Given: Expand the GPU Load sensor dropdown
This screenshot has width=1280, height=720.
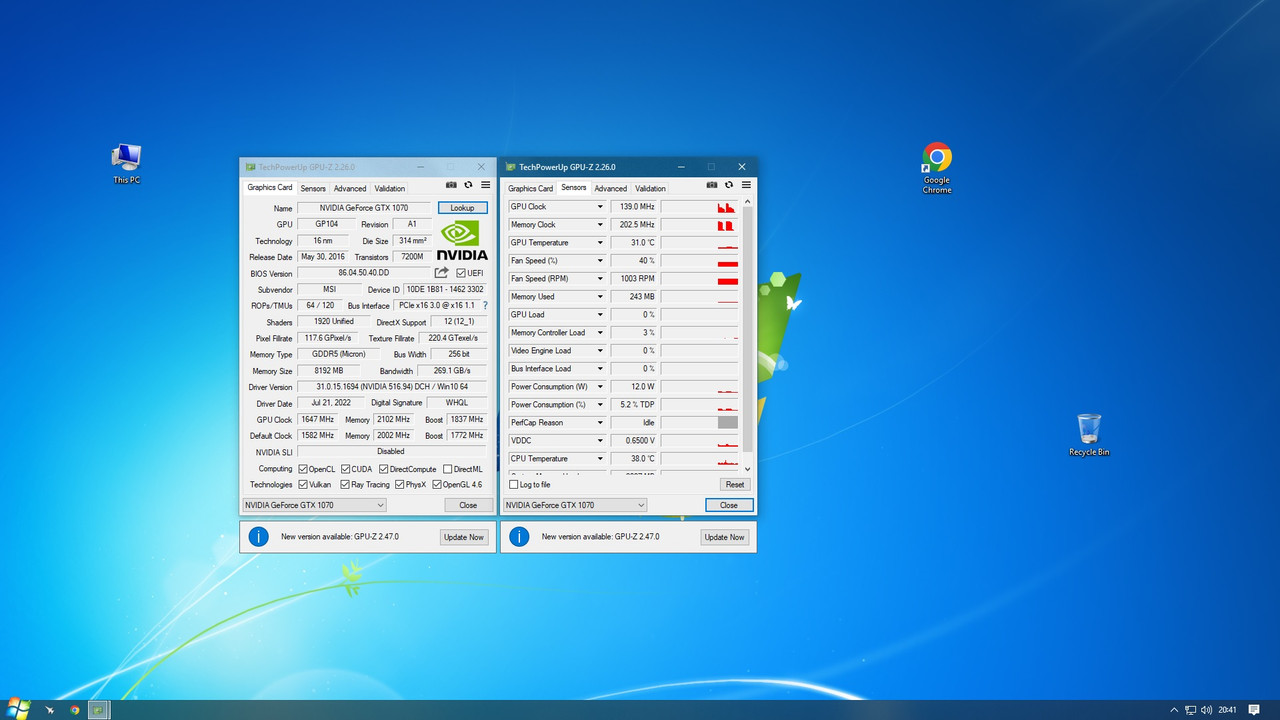Looking at the screenshot, I should click(600, 315).
